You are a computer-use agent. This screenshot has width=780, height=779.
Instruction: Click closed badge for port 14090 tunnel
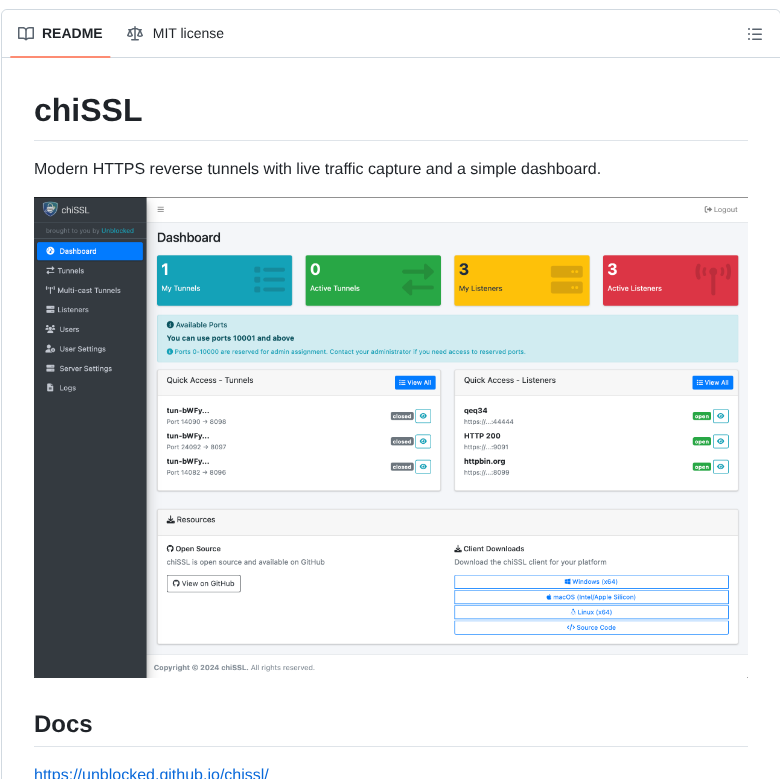(x=402, y=416)
